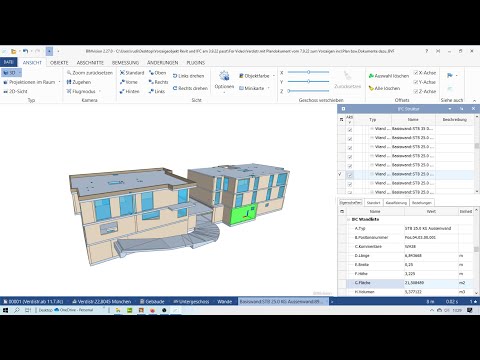Click the Zoom zurücksetzen camera icon

(x=69, y=73)
